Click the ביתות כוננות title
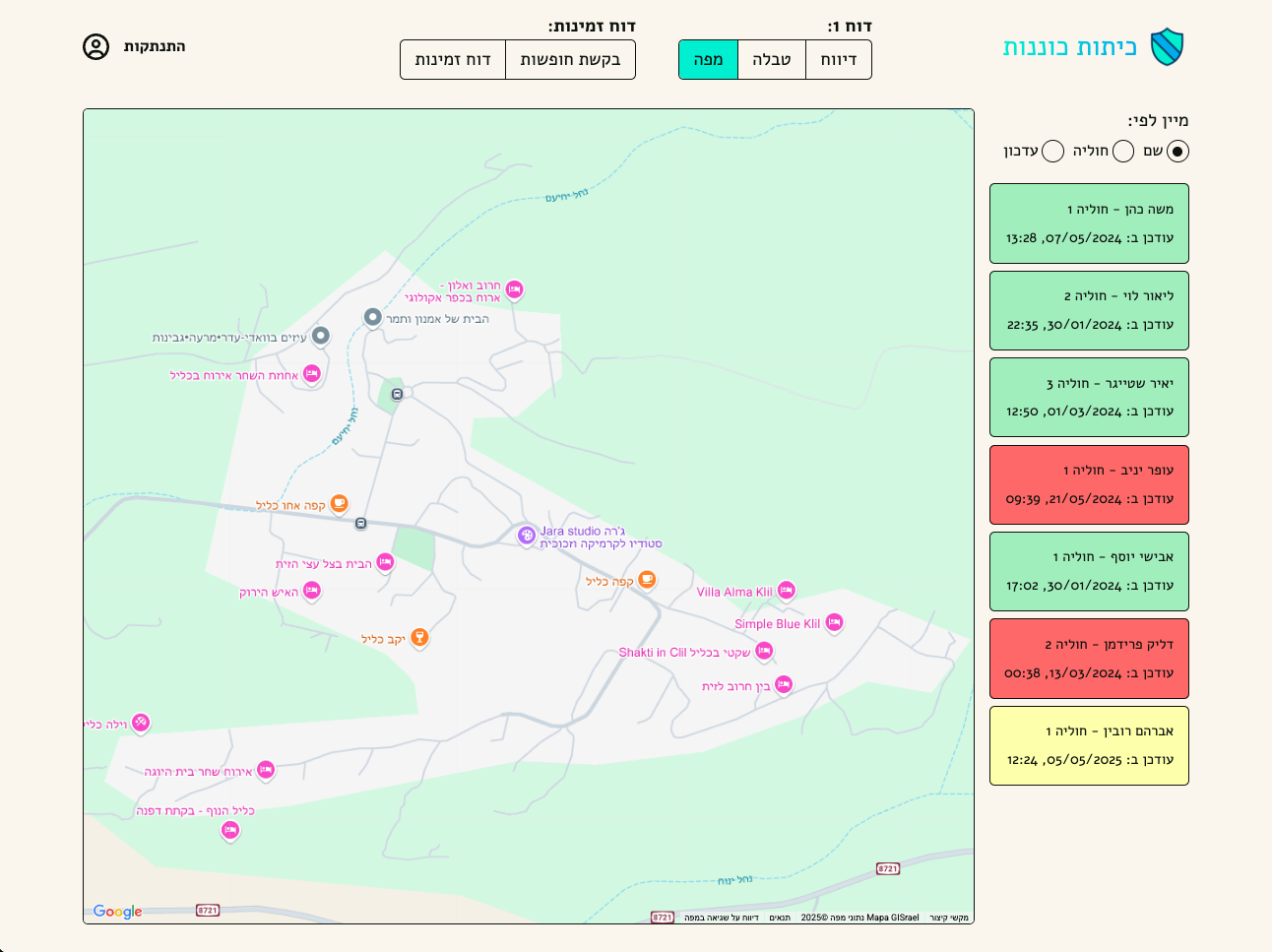Screen dimensions: 1272x952 [1069, 47]
